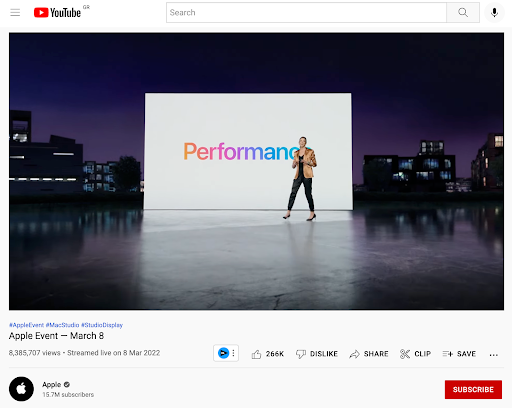Go to YouTube home via logo
The width and height of the screenshot is (512, 408).
click(x=57, y=13)
